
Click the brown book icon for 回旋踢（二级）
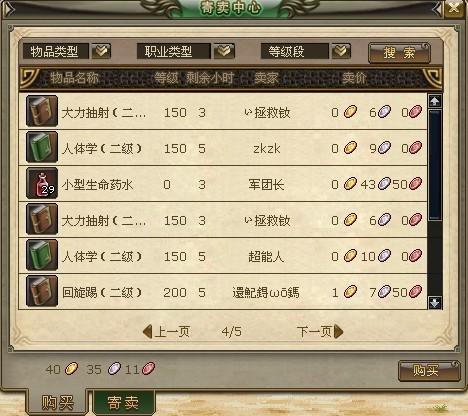tap(42, 291)
